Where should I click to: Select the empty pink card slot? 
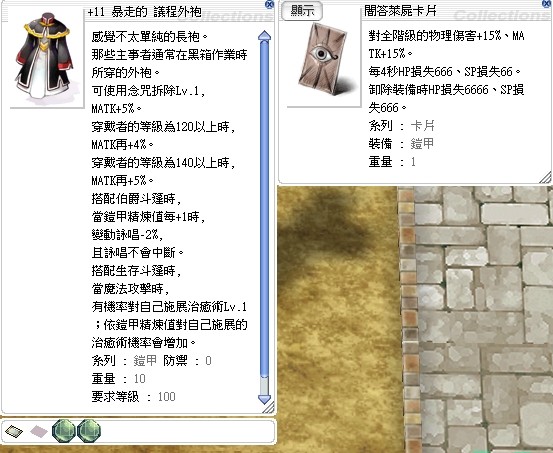point(38,431)
